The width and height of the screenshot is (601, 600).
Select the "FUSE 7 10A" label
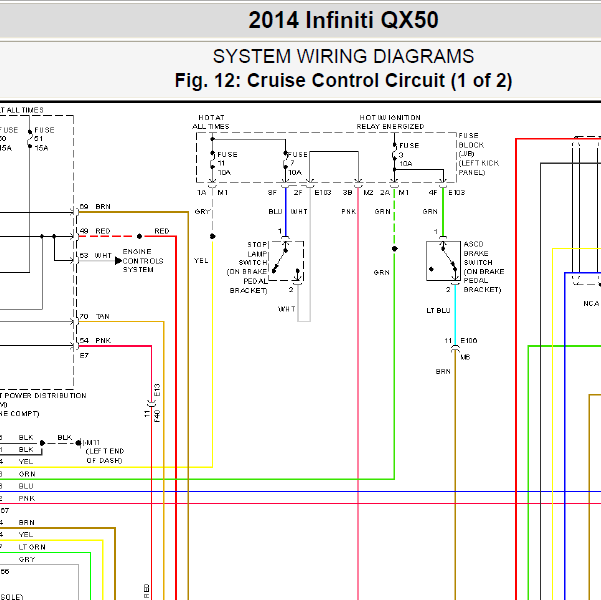click(x=297, y=164)
